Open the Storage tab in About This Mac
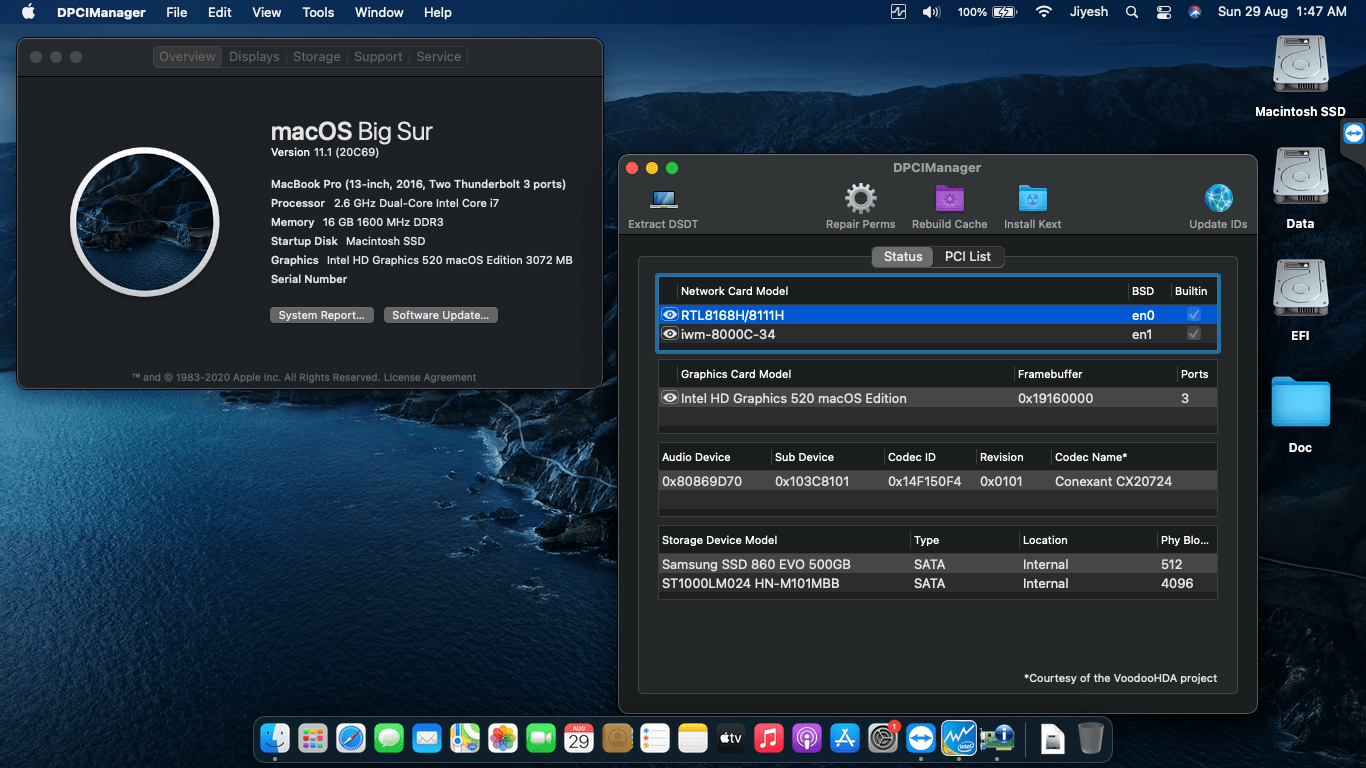 tap(317, 57)
